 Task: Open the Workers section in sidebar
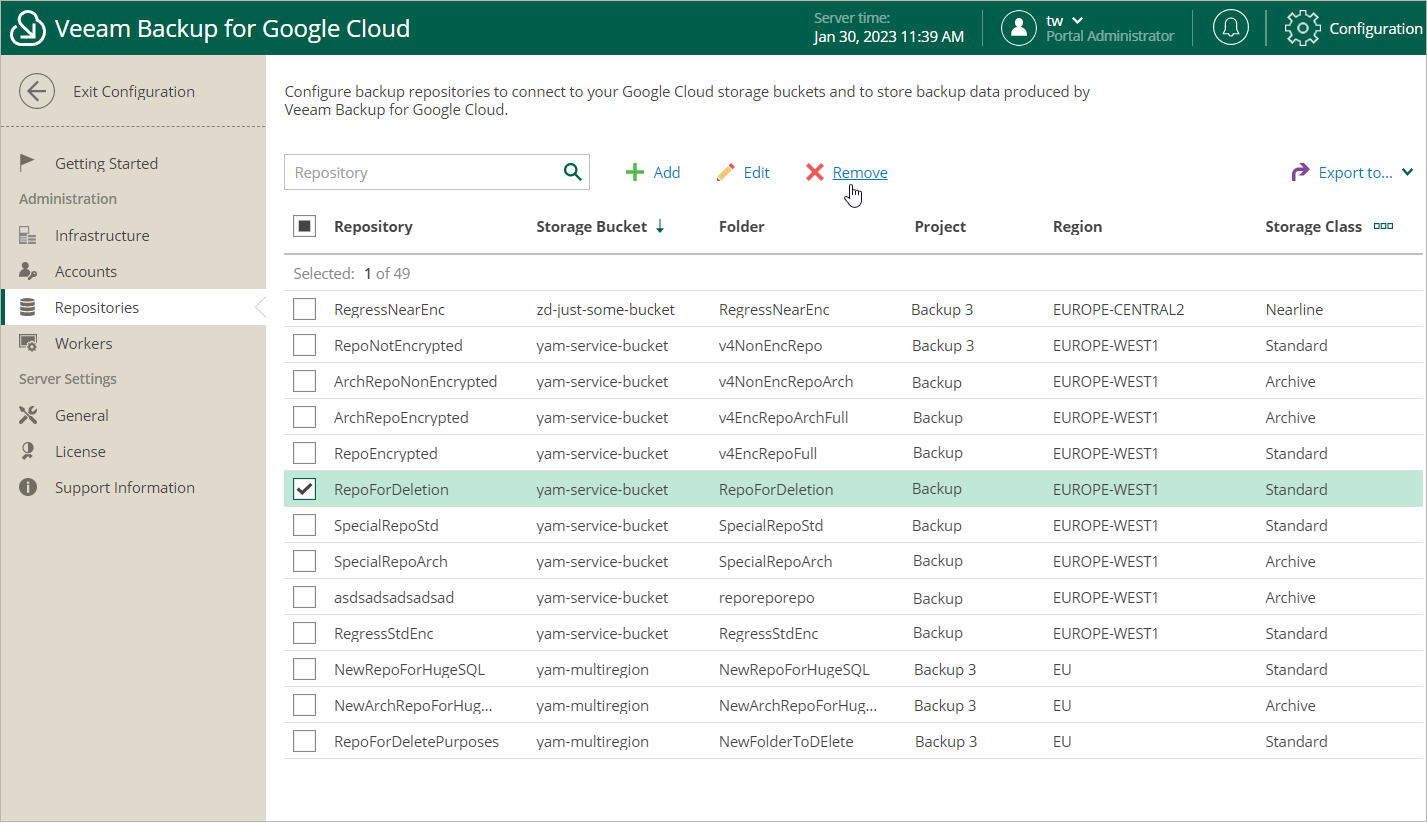click(83, 344)
